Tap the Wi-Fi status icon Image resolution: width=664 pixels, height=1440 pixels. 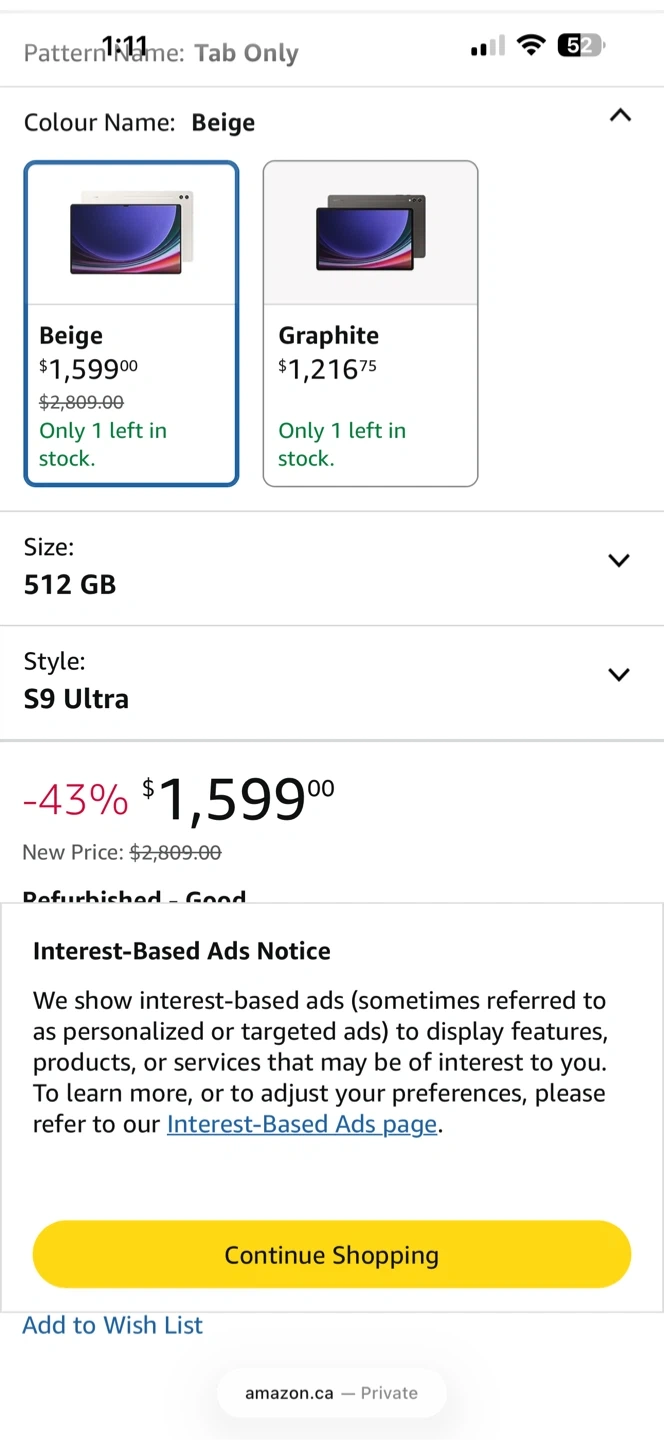click(x=531, y=45)
